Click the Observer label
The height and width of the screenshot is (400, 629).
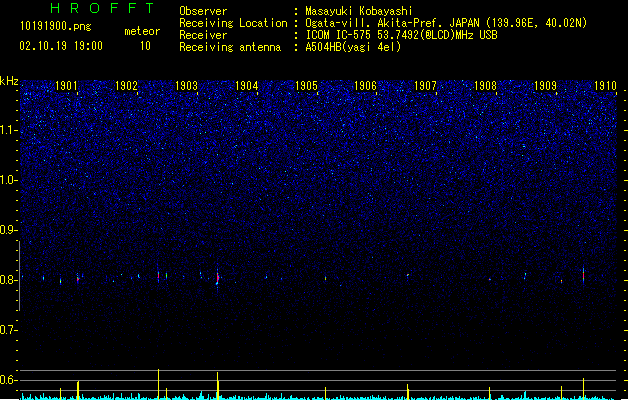[203, 11]
